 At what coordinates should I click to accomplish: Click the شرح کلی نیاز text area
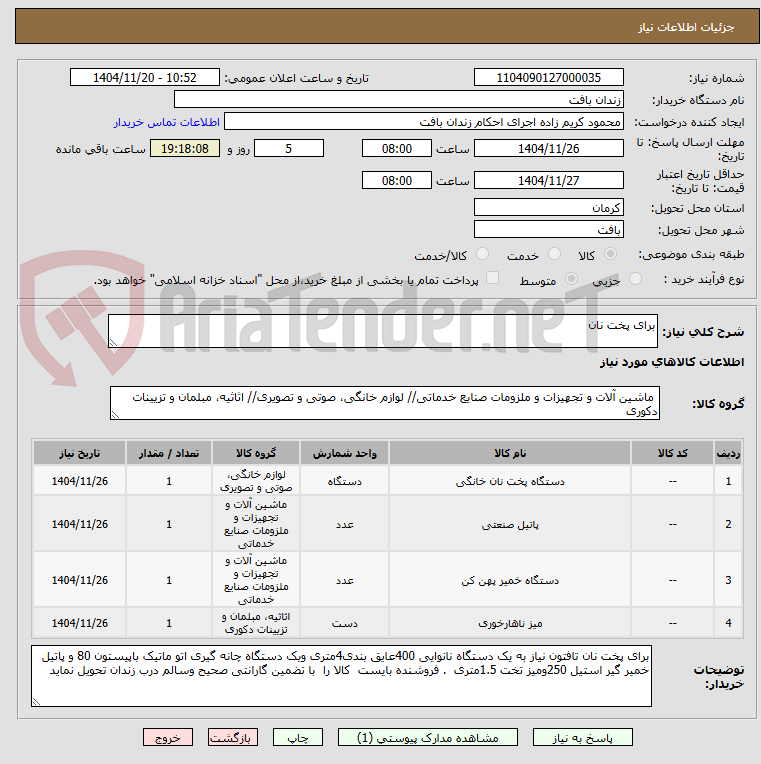[383, 331]
